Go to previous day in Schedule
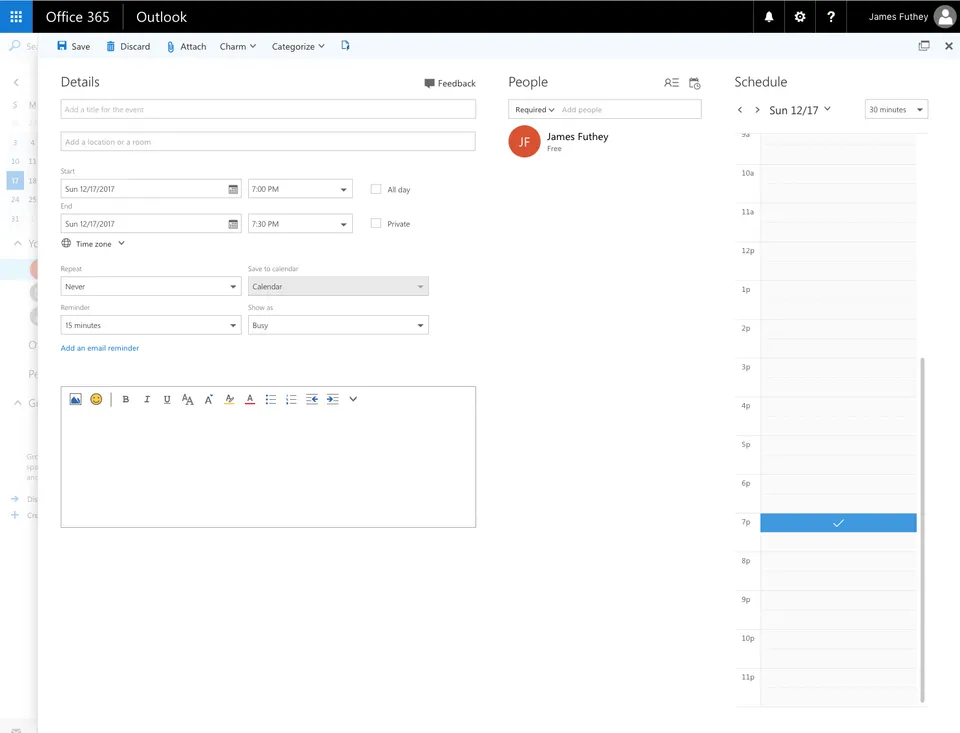 click(x=740, y=110)
